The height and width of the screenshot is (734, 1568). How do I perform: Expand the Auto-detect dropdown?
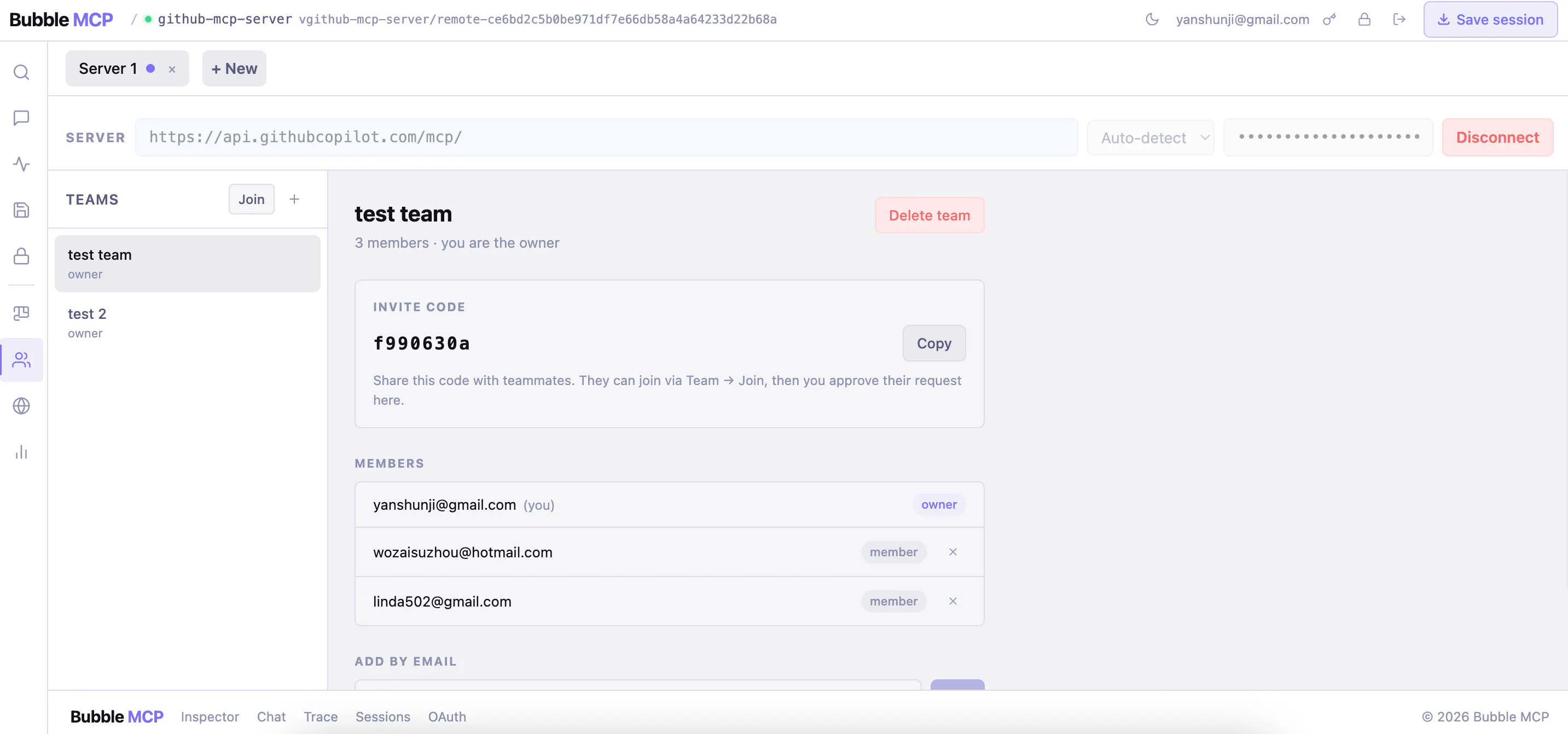tap(1151, 137)
